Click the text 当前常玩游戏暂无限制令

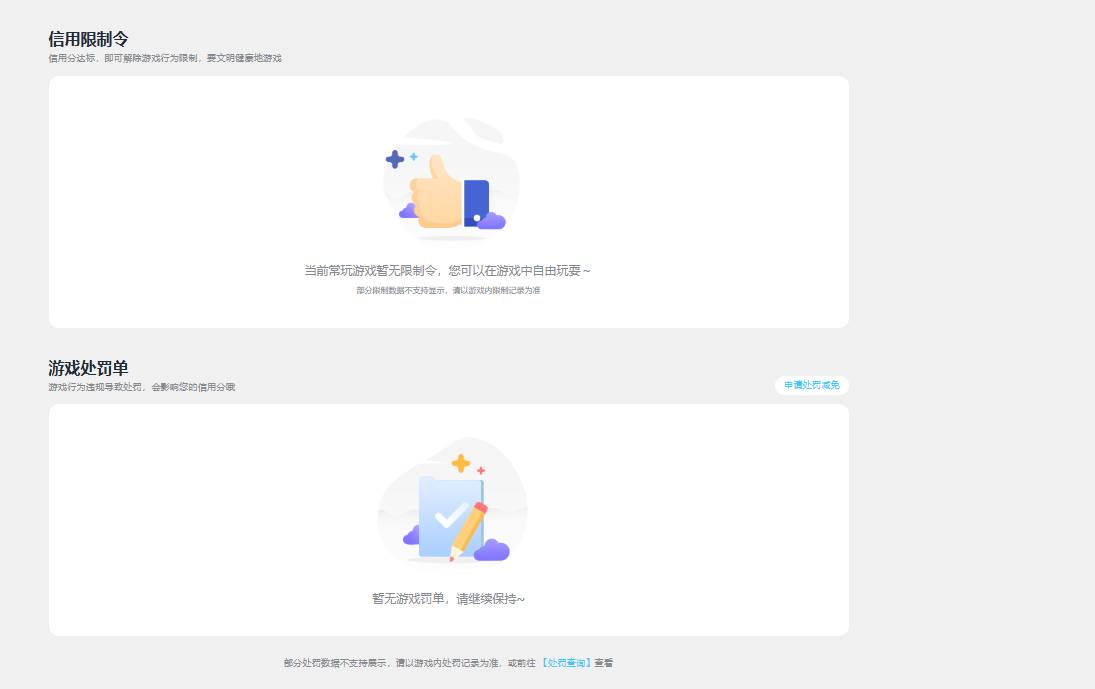point(370,271)
